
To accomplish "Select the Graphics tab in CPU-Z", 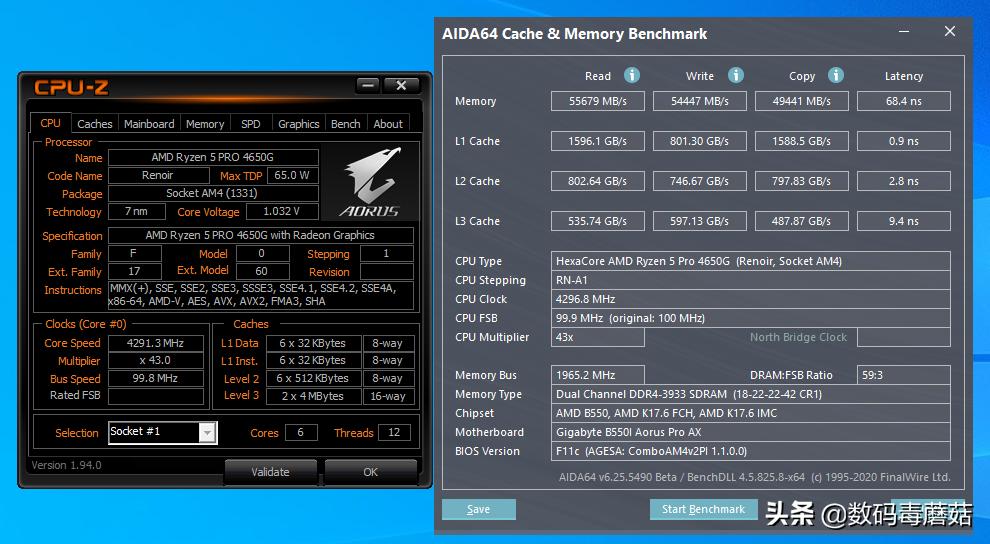I will 299,124.
